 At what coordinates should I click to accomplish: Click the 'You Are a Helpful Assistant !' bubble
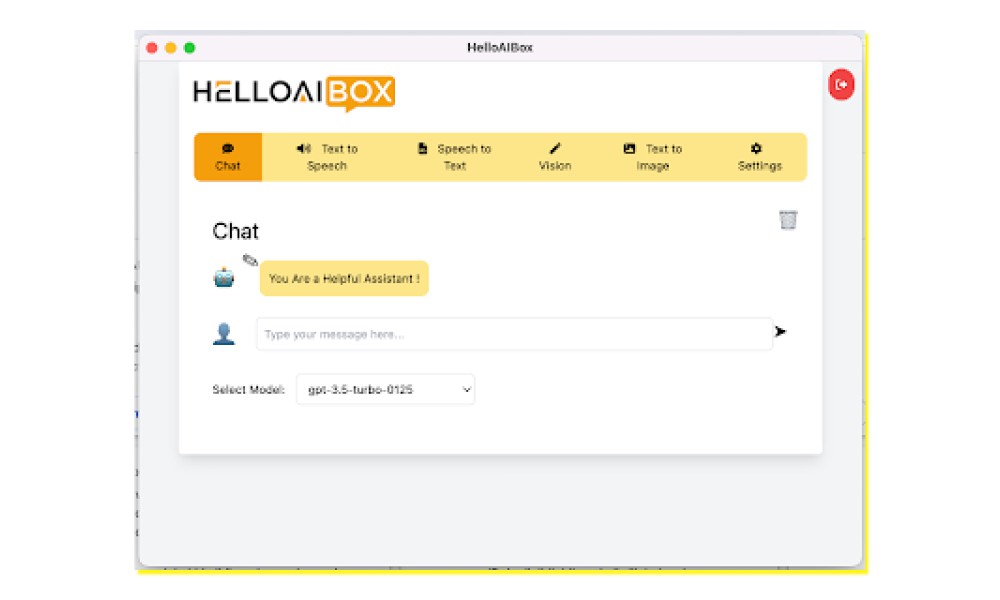point(344,279)
